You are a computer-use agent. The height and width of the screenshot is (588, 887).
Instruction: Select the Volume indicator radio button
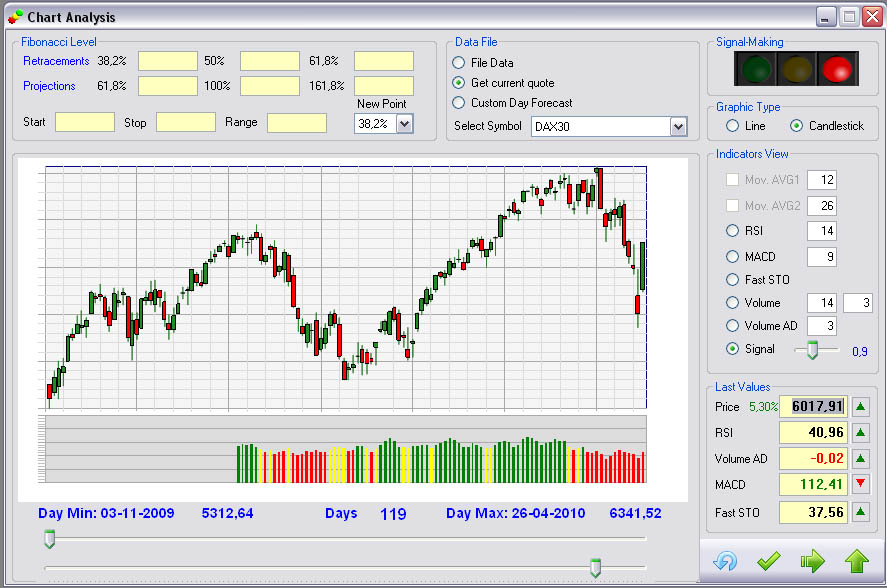[x=733, y=303]
